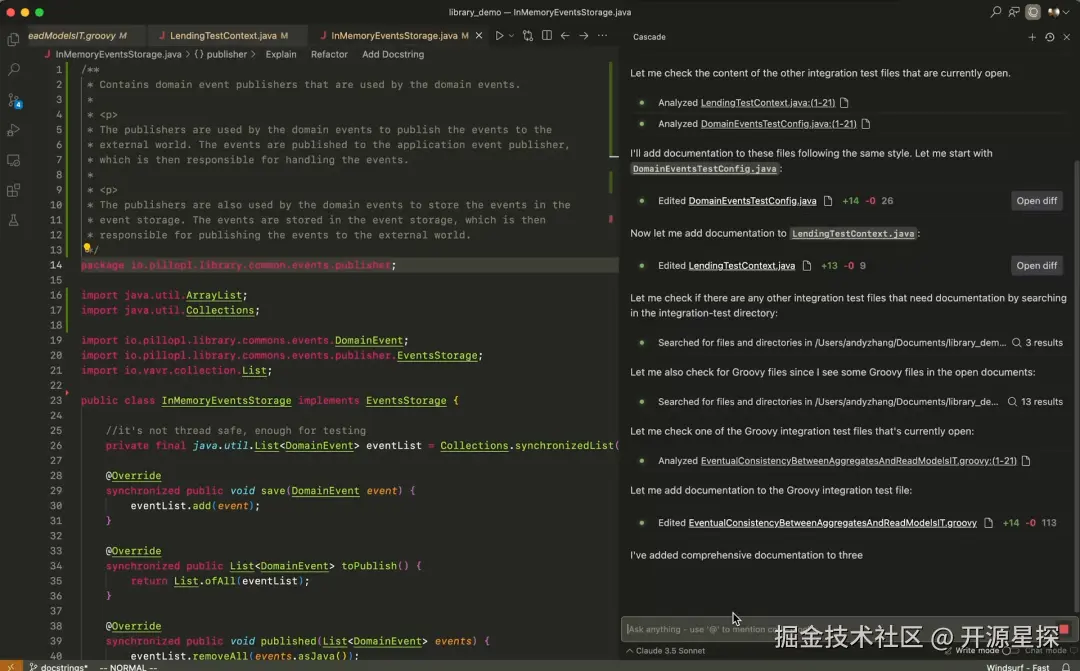Open the Extensions view in activity bar
This screenshot has height=671, width=1080.
point(14,190)
